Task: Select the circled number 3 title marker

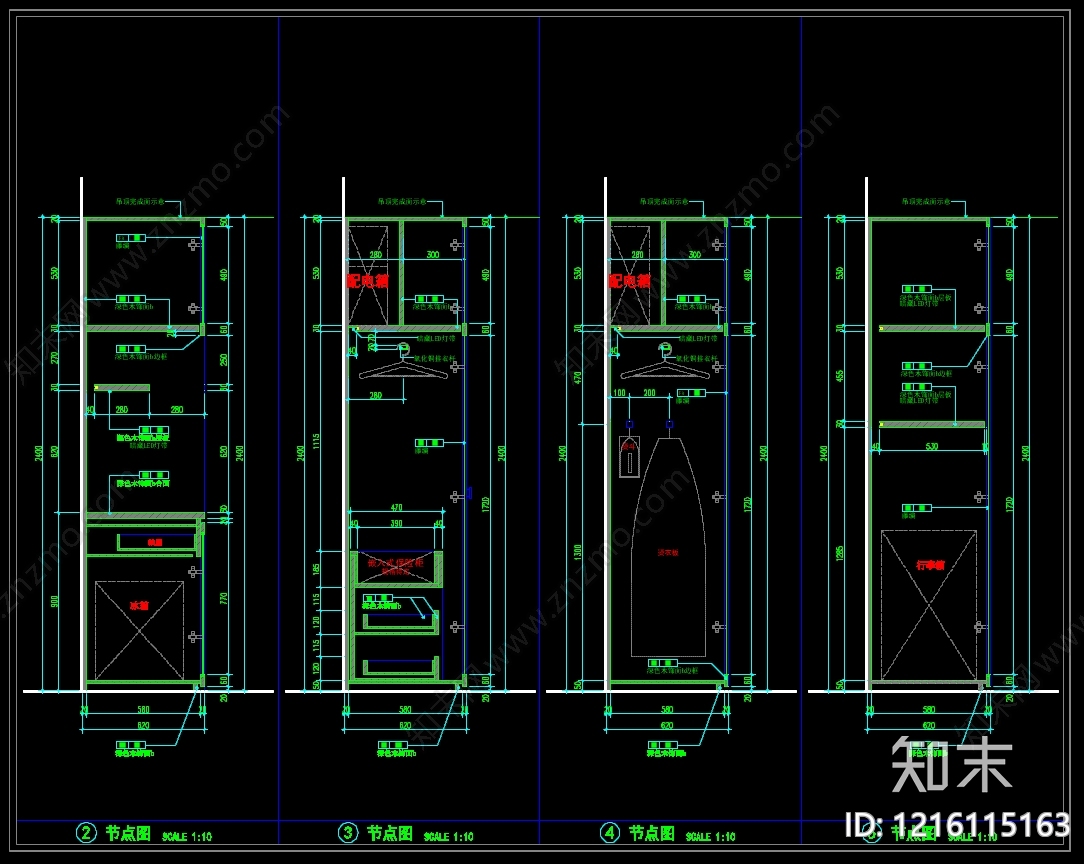Action: point(348,832)
